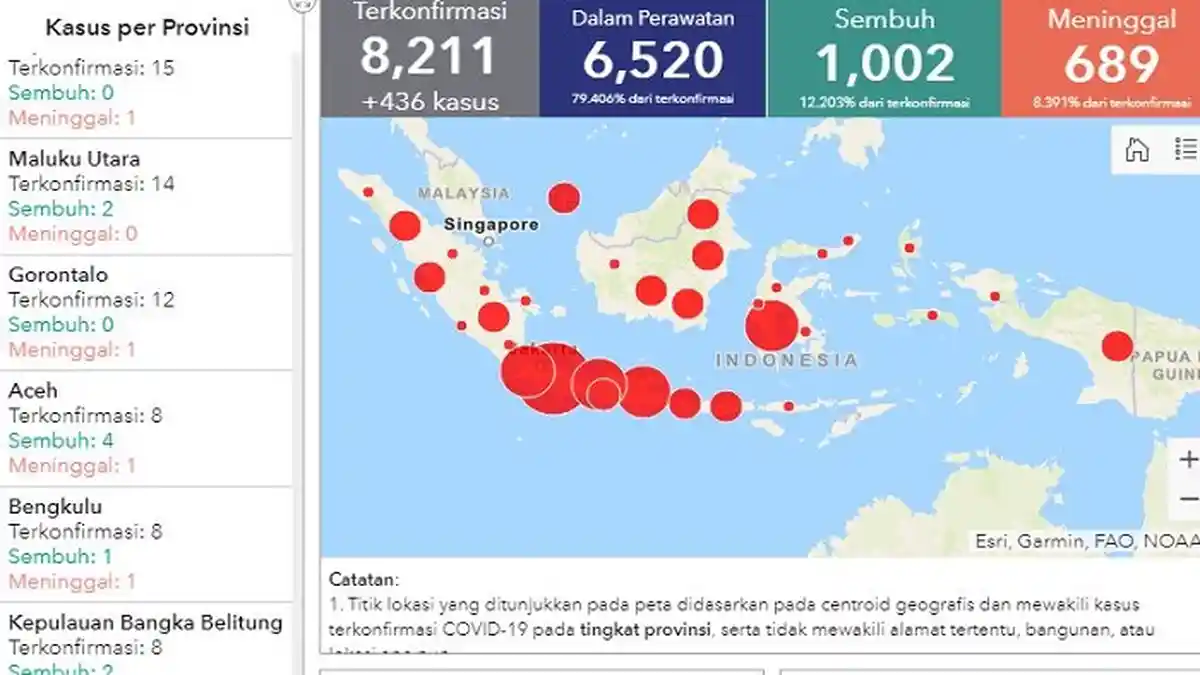Click the red circle on Papua
Viewport: 1200px width, 675px height.
point(1117,347)
